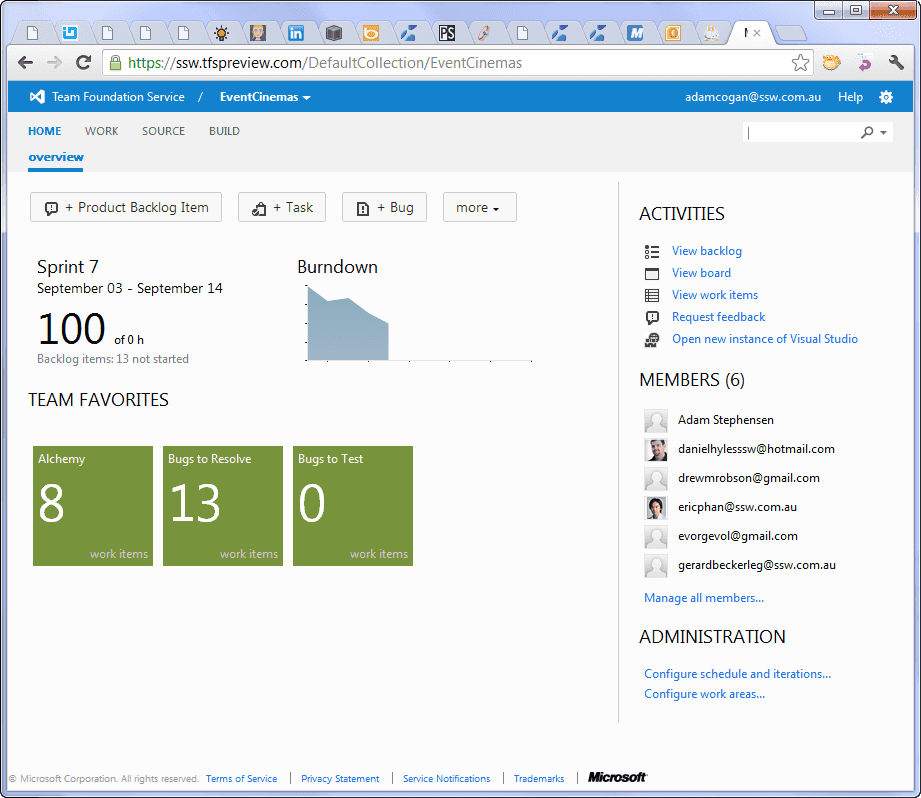Screen dimensions: 921x798
Task: Click the browser reload icon
Action: (x=84, y=63)
